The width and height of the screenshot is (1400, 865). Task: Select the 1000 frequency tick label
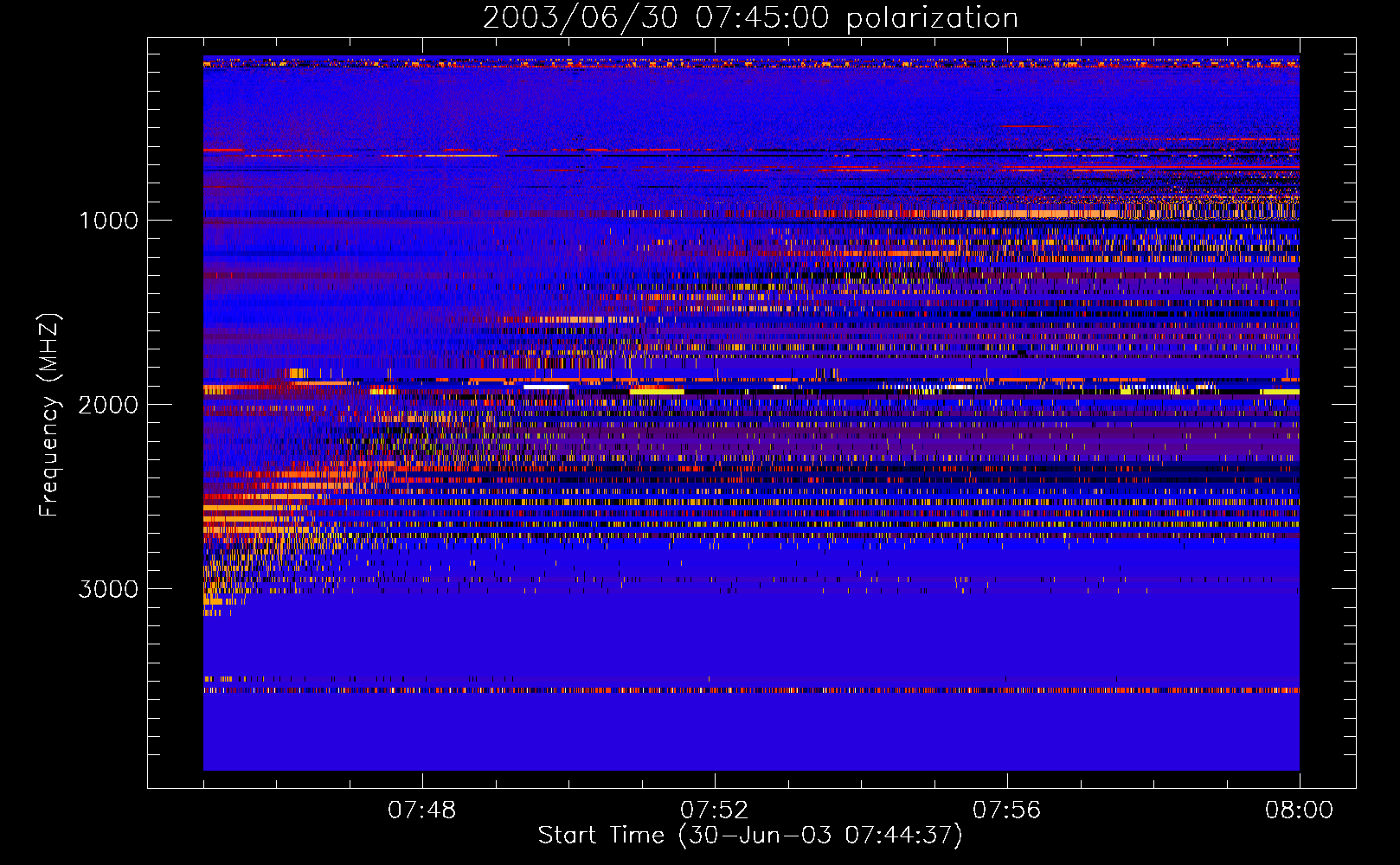(x=108, y=221)
